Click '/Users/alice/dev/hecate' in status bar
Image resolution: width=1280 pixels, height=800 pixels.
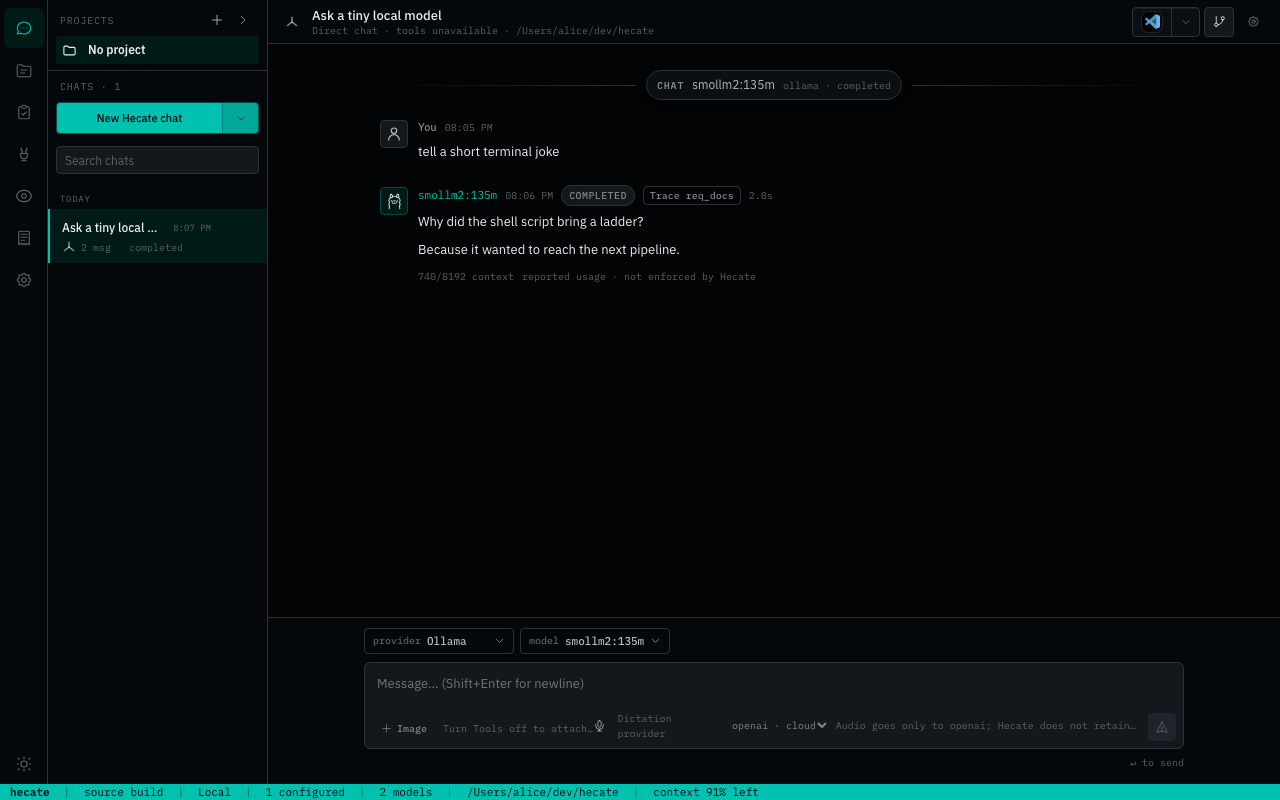coord(543,792)
